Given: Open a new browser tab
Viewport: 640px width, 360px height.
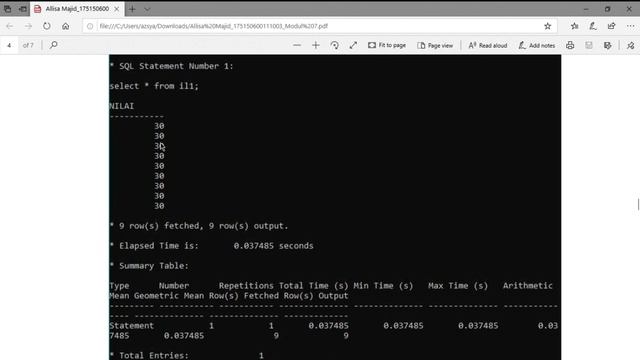Looking at the screenshot, I should pyautogui.click(x=132, y=9).
